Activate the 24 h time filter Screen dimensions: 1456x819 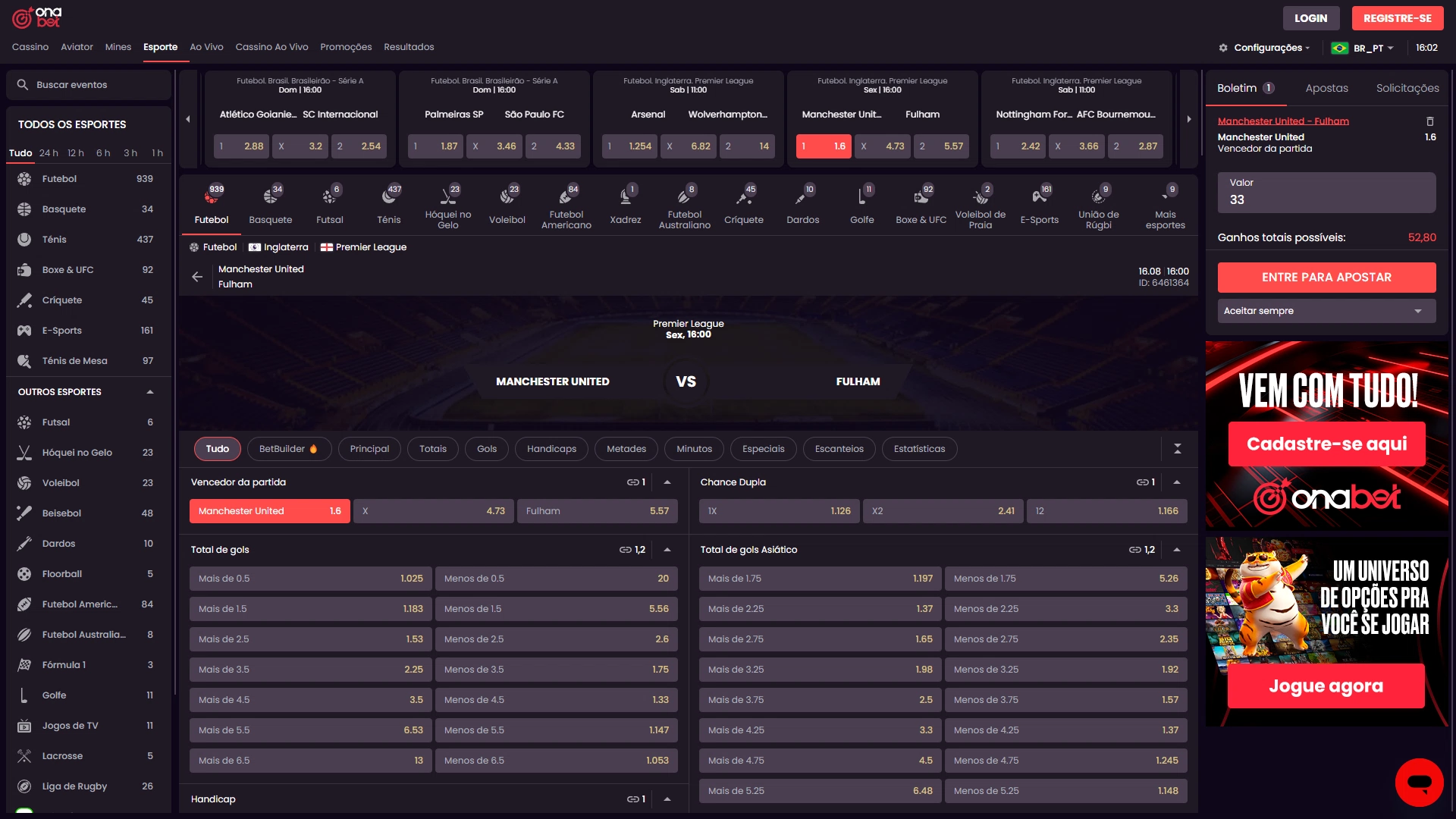tap(49, 153)
